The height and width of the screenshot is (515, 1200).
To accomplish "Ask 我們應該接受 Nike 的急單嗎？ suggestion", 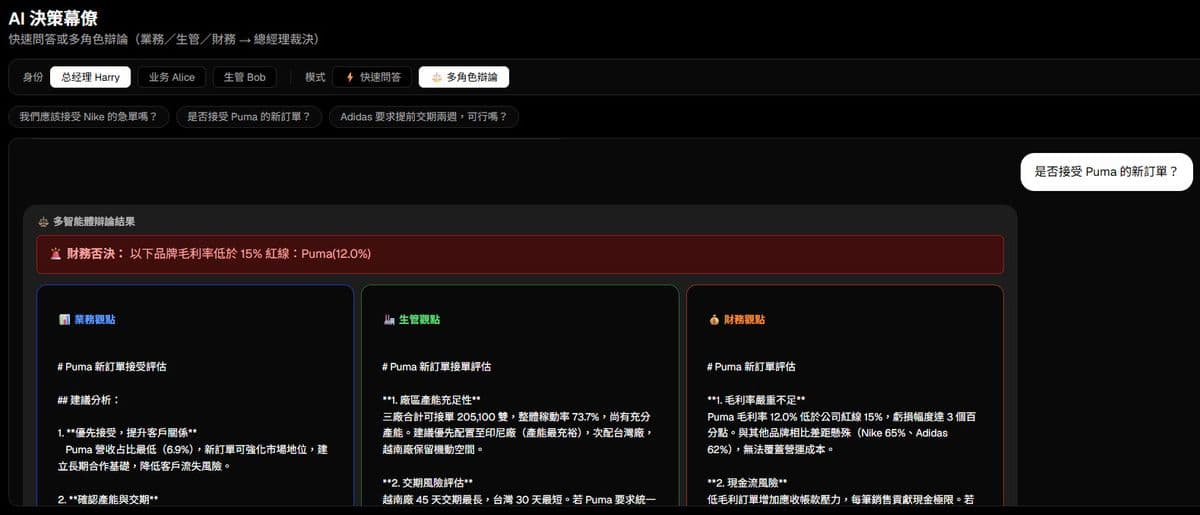I will pos(88,117).
